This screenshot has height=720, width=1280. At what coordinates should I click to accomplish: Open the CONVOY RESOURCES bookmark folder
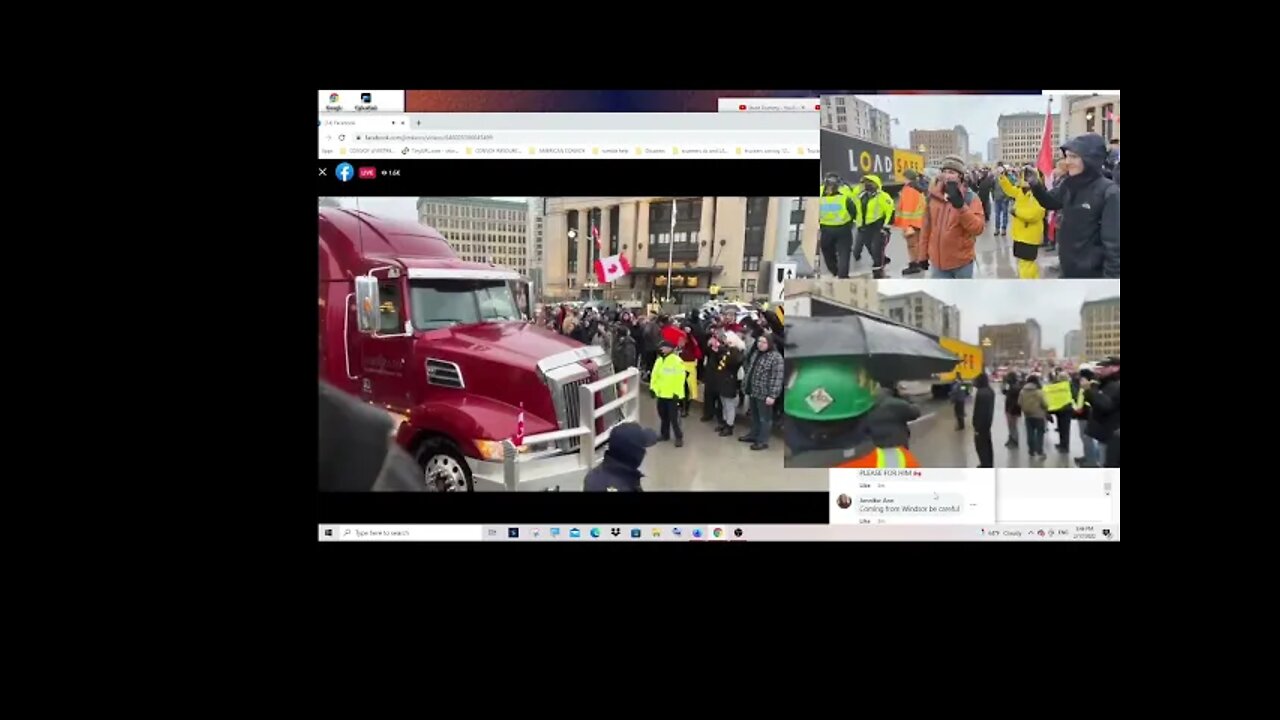(493, 151)
